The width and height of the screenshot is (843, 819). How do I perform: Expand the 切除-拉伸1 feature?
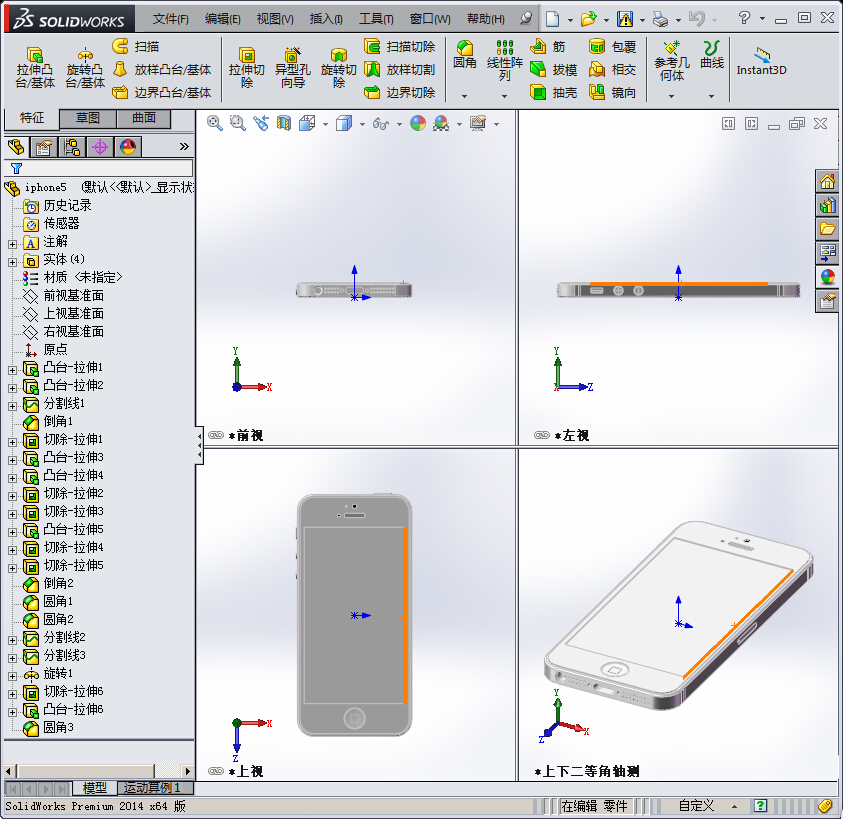coord(12,443)
